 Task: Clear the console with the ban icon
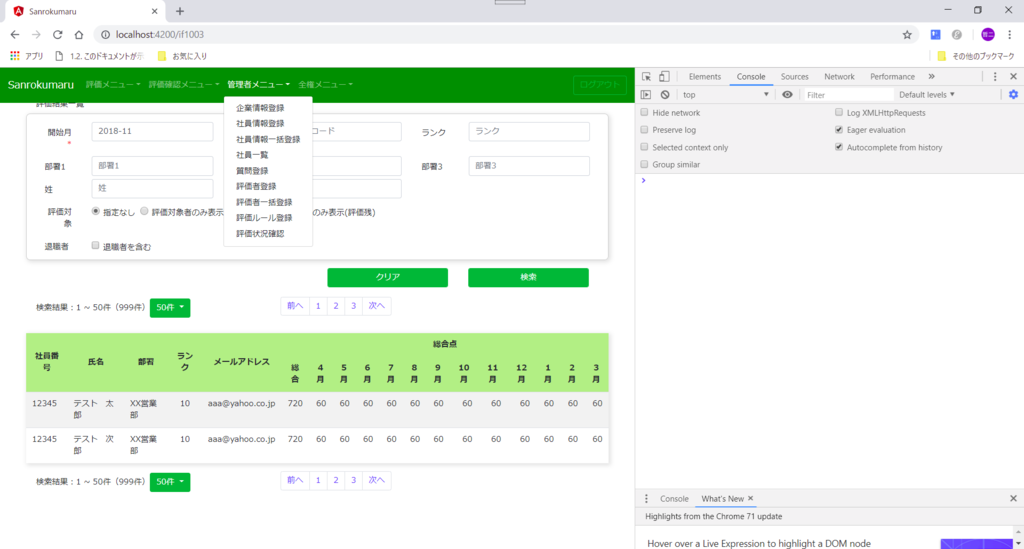click(665, 95)
